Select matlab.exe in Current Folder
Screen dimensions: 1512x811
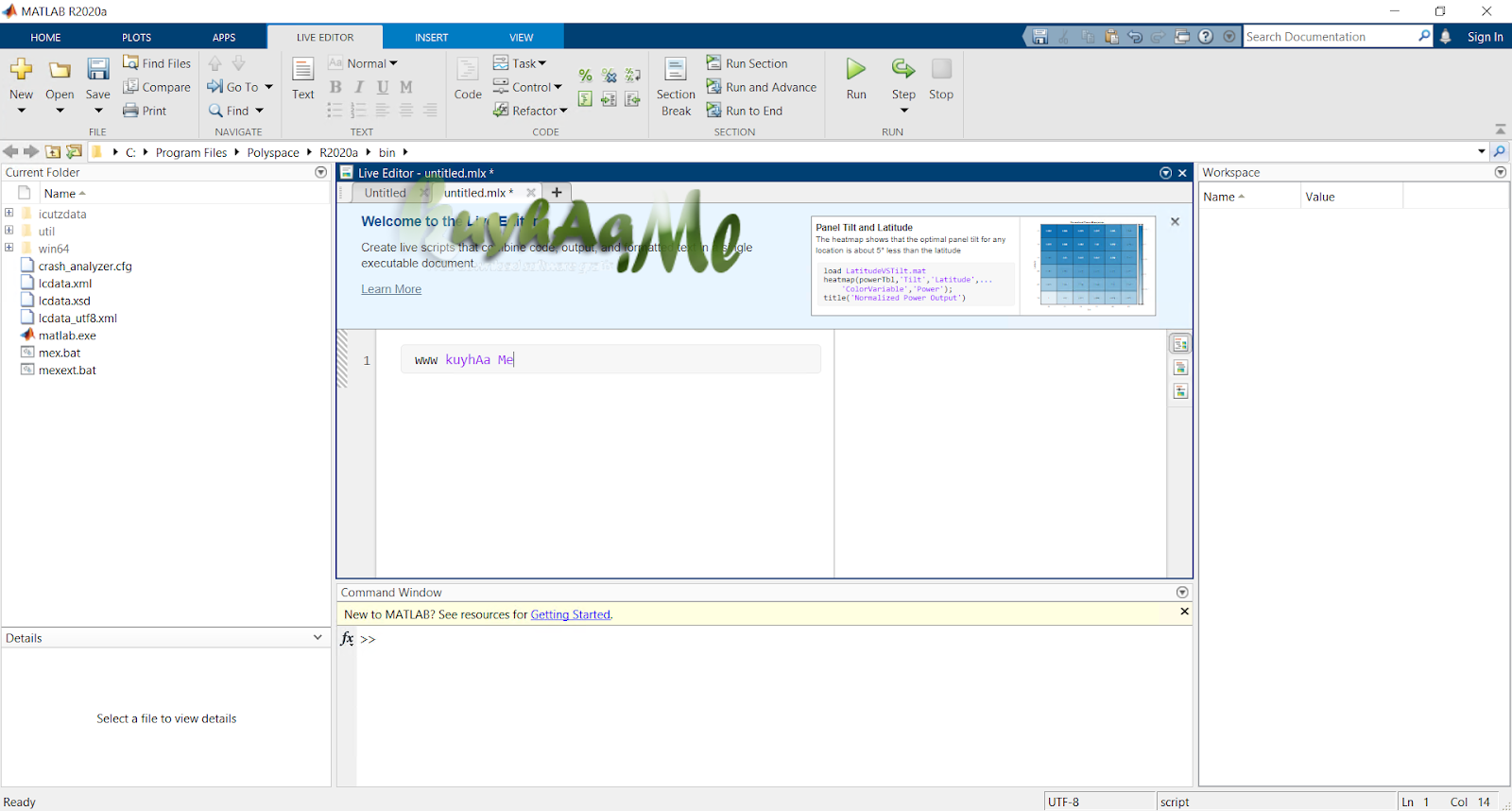pos(67,336)
